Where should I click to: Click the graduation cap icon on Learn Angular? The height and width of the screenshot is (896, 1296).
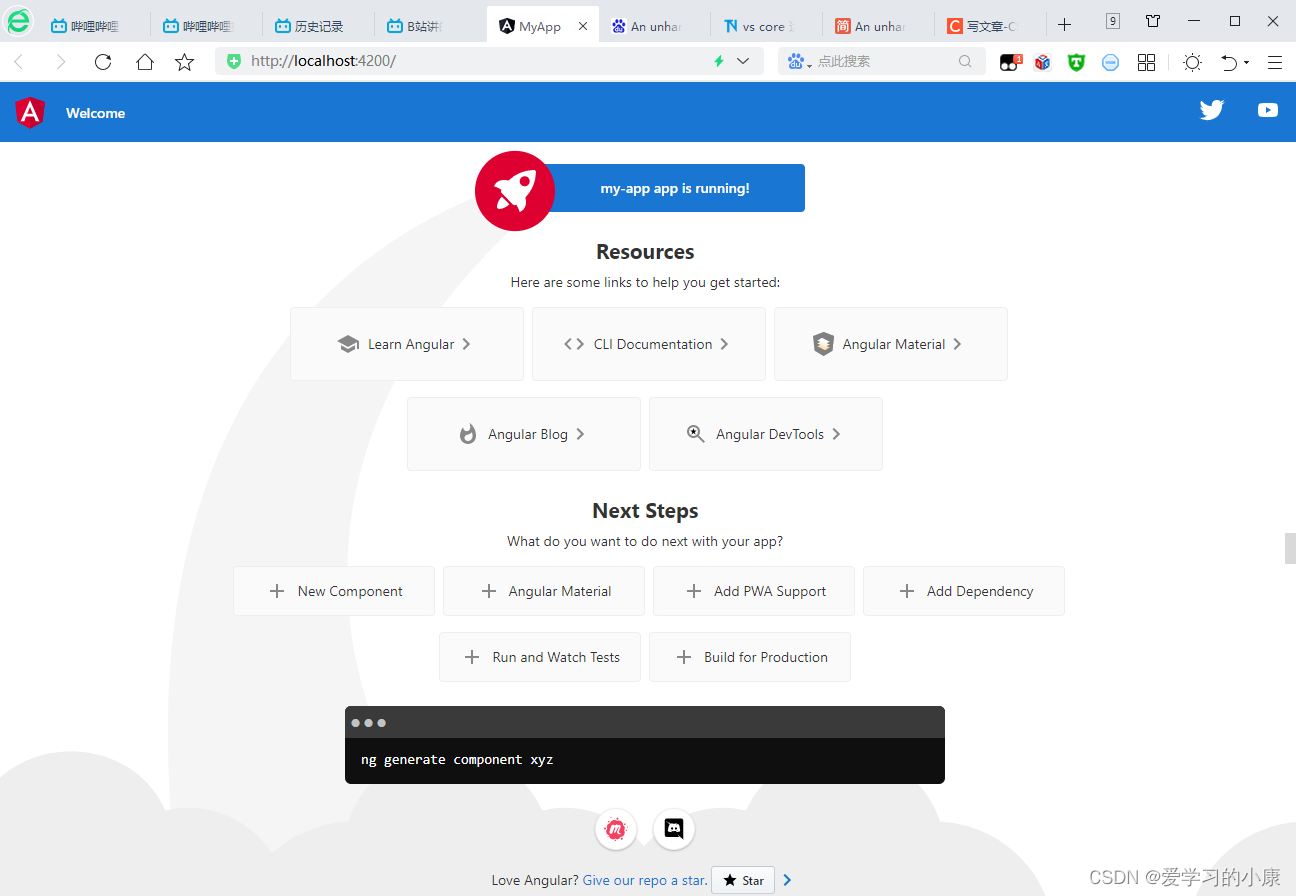coord(348,344)
